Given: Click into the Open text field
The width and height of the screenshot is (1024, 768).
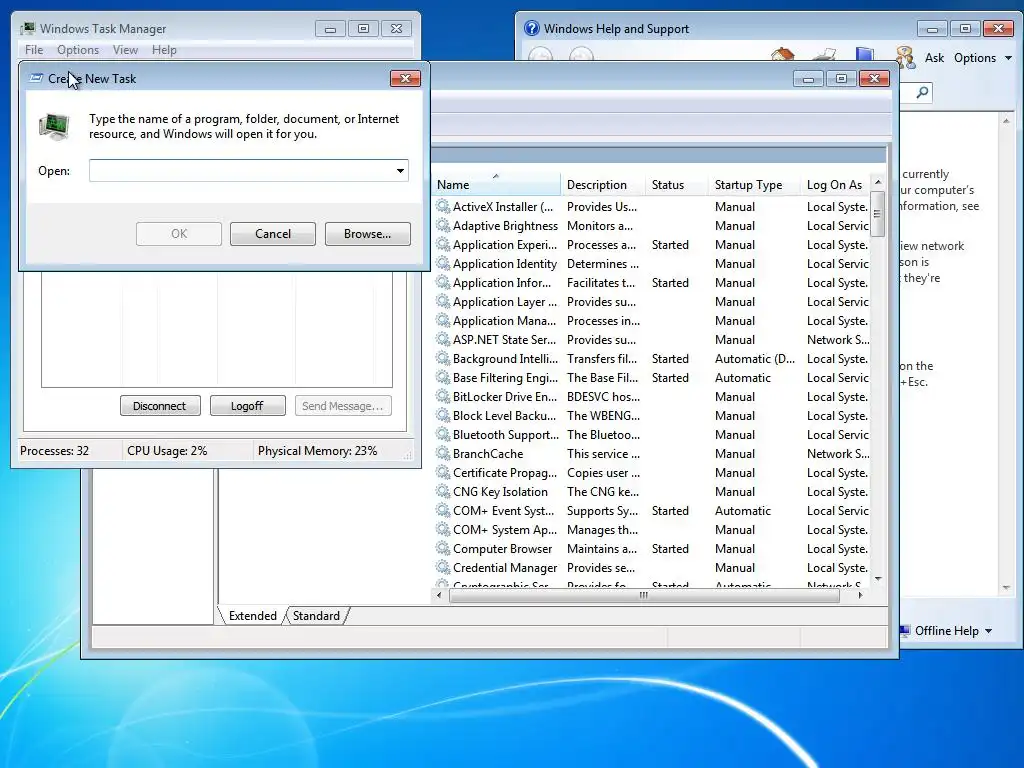Looking at the screenshot, I should tap(241, 170).
